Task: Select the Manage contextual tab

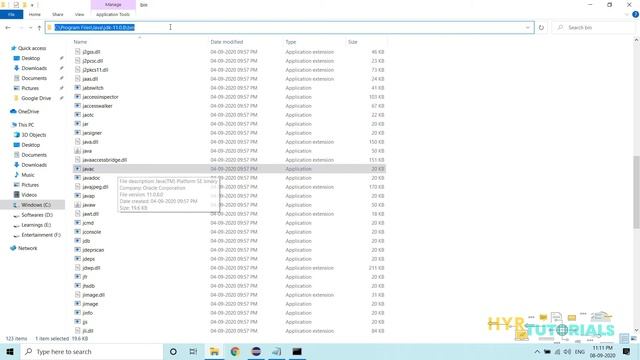Action: click(x=113, y=4)
